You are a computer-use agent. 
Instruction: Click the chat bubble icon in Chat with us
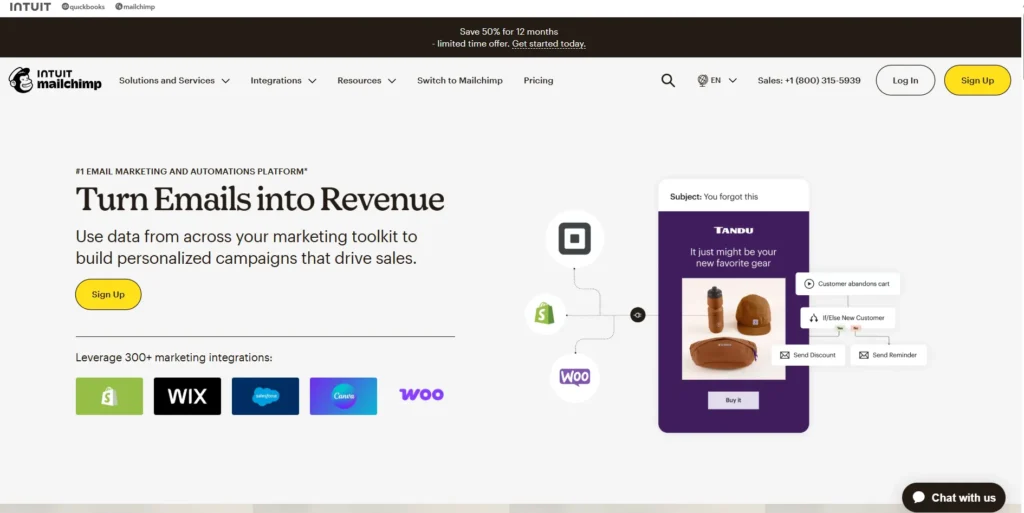coord(919,497)
